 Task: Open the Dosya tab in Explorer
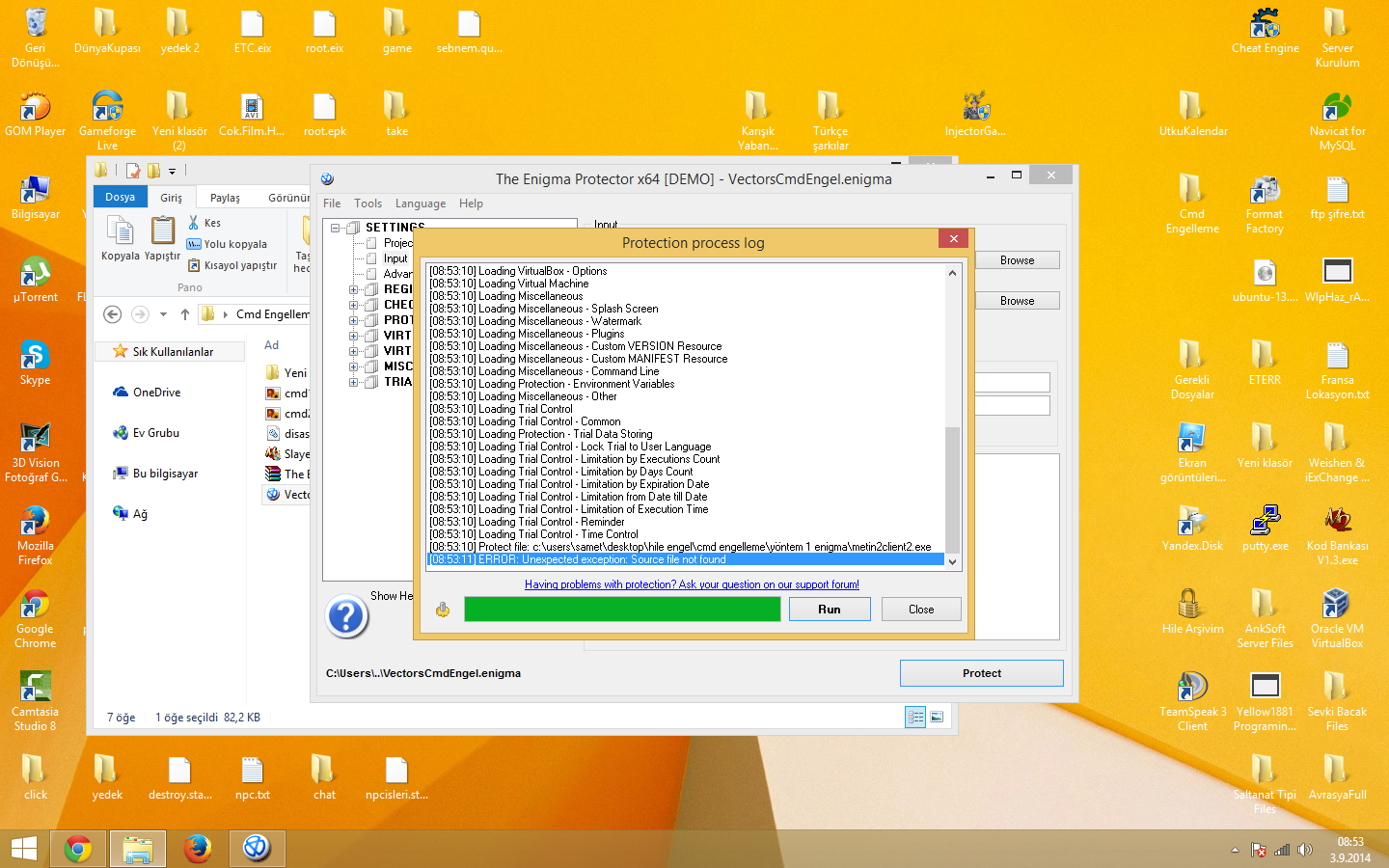120,197
